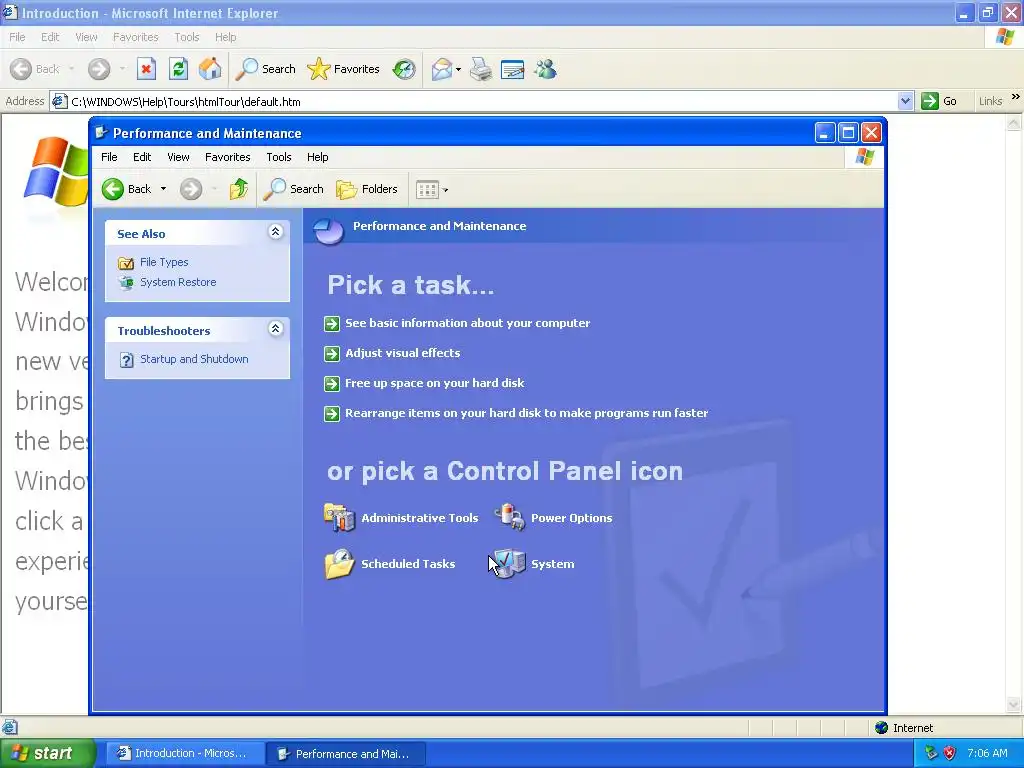
Task: Open Startup and Shutdown troubleshooter link
Action: pos(194,359)
